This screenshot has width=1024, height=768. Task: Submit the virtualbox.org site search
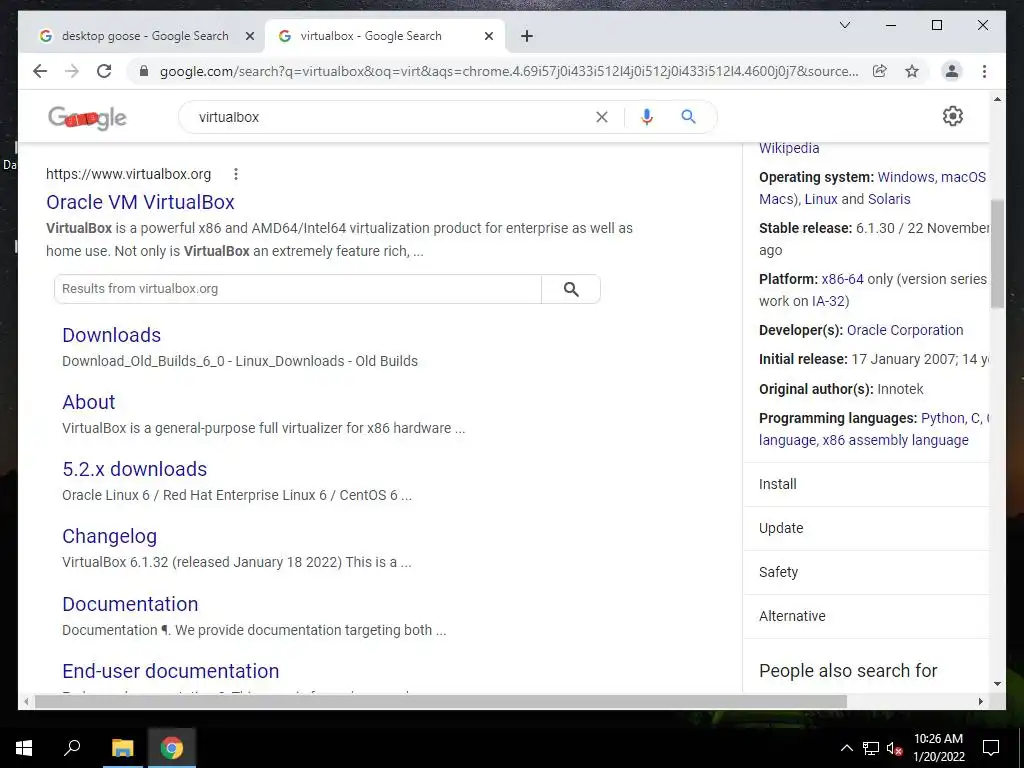coord(571,289)
